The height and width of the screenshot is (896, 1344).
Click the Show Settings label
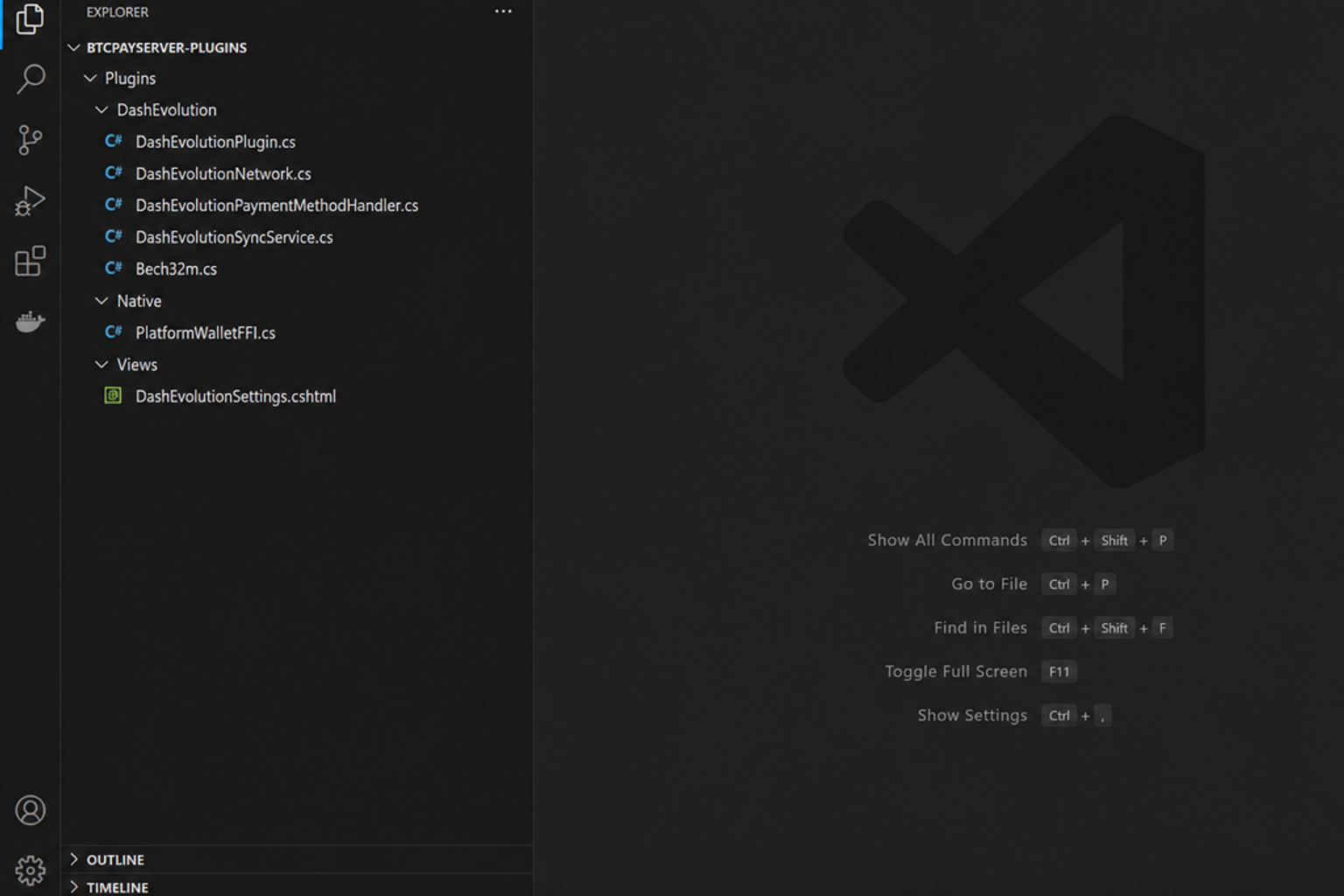pos(972,715)
